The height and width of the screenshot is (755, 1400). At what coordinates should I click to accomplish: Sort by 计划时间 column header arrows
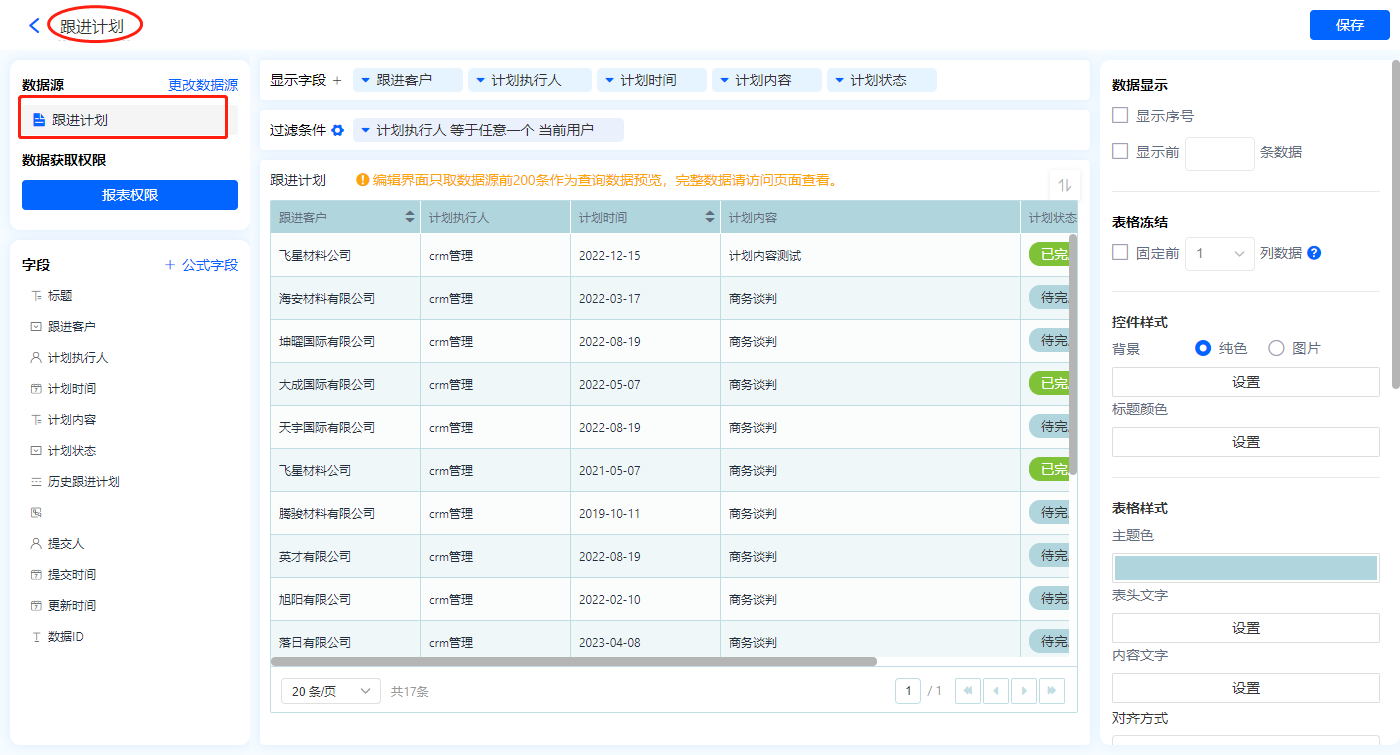coord(710,217)
